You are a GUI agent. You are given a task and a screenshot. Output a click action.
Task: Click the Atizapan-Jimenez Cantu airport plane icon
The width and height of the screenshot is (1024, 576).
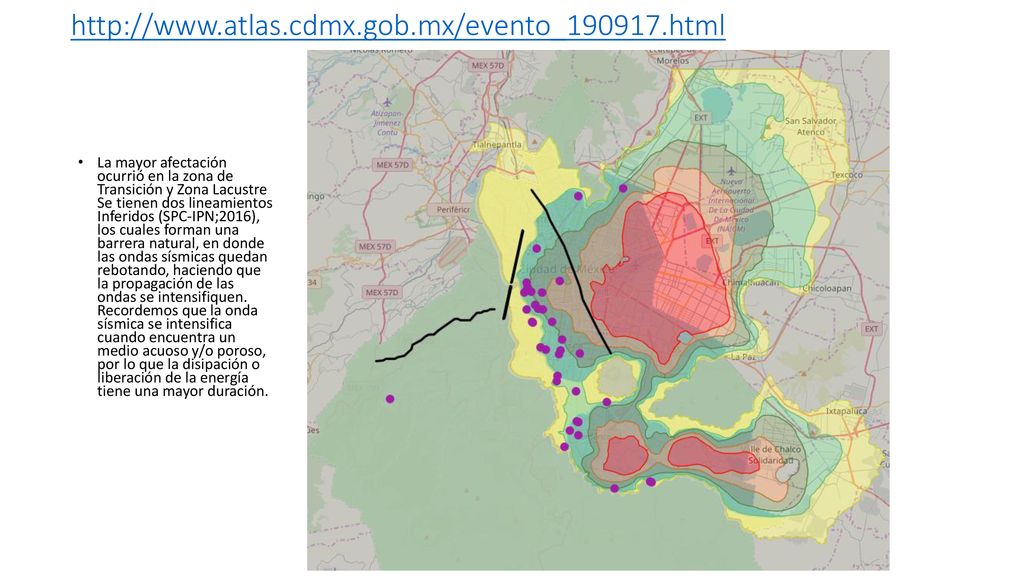click(x=387, y=103)
